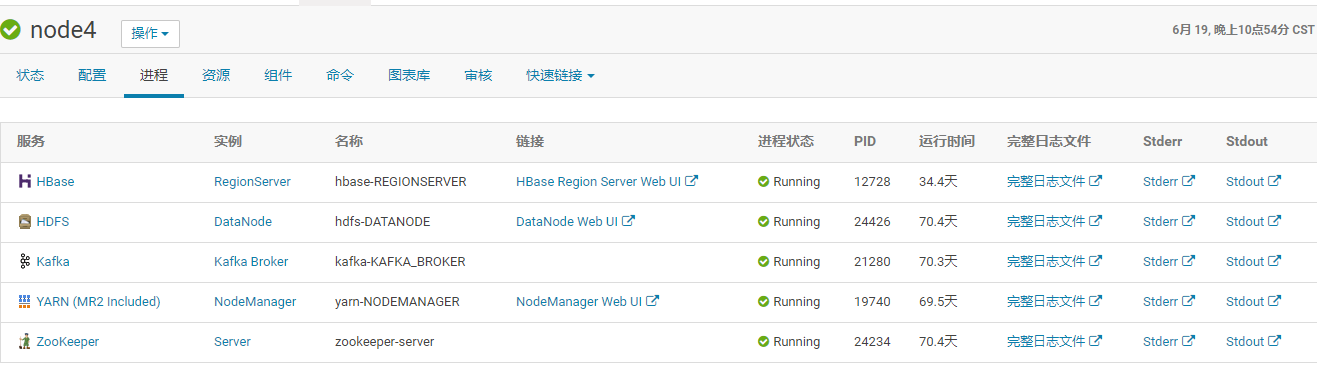Click external-link icon of YARN Stderr
Viewport: 1317px width, 367px height.
tap(1188, 301)
